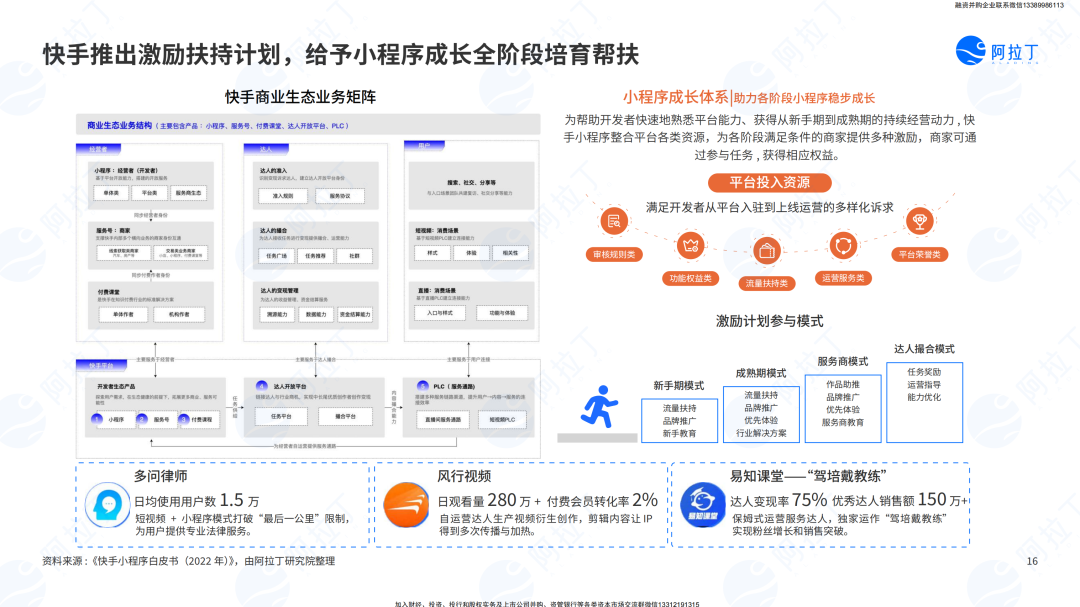Click the 样式 box under 短视频
The width and height of the screenshot is (1080, 607).
click(433, 253)
